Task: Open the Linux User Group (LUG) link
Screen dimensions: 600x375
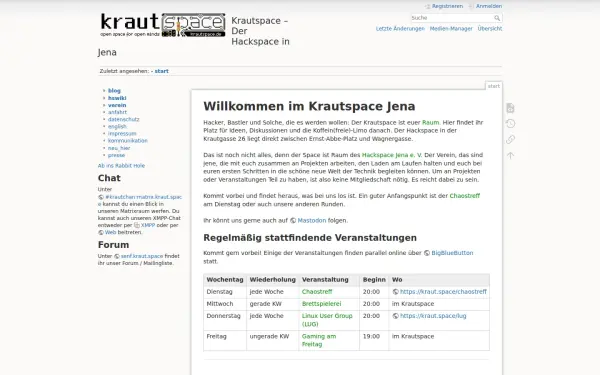Action: click(327, 320)
